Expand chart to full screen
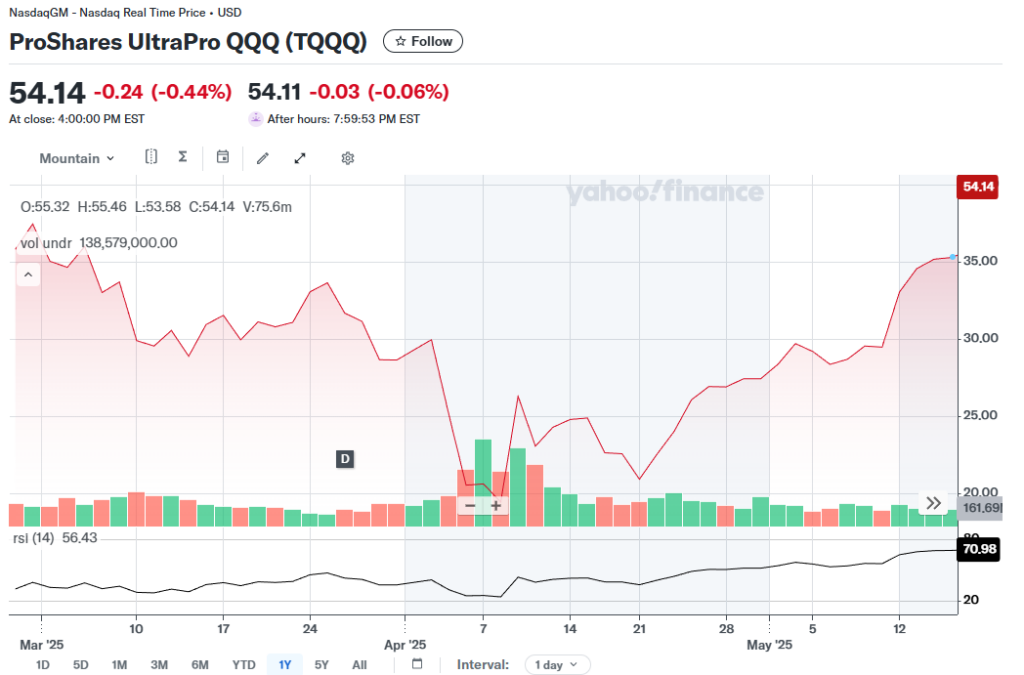The image size is (1024, 675). coord(299,158)
